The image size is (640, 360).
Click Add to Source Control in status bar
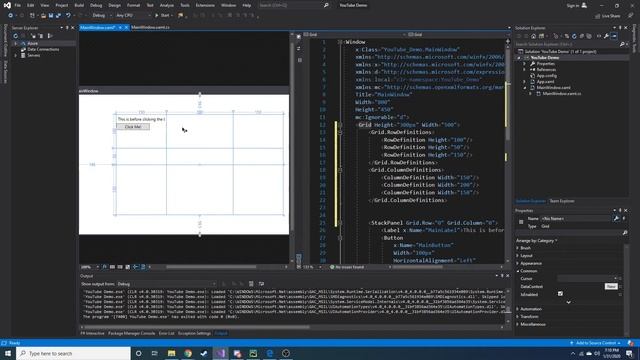tap(595, 343)
